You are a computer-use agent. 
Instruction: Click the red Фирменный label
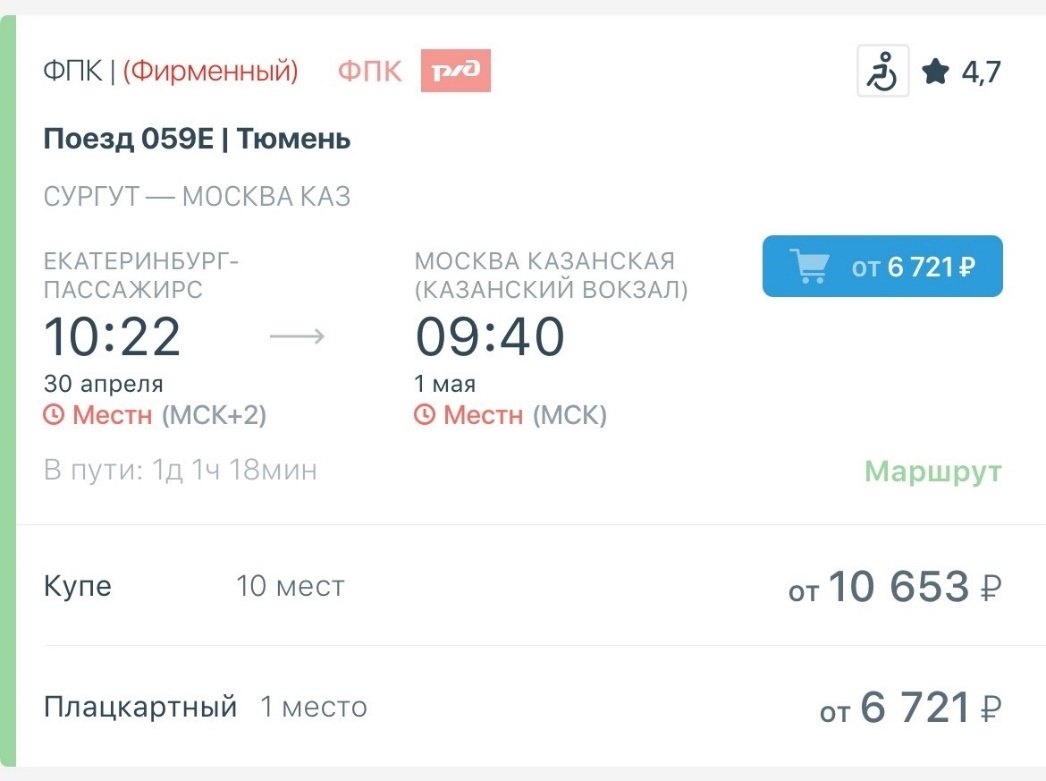tap(211, 71)
